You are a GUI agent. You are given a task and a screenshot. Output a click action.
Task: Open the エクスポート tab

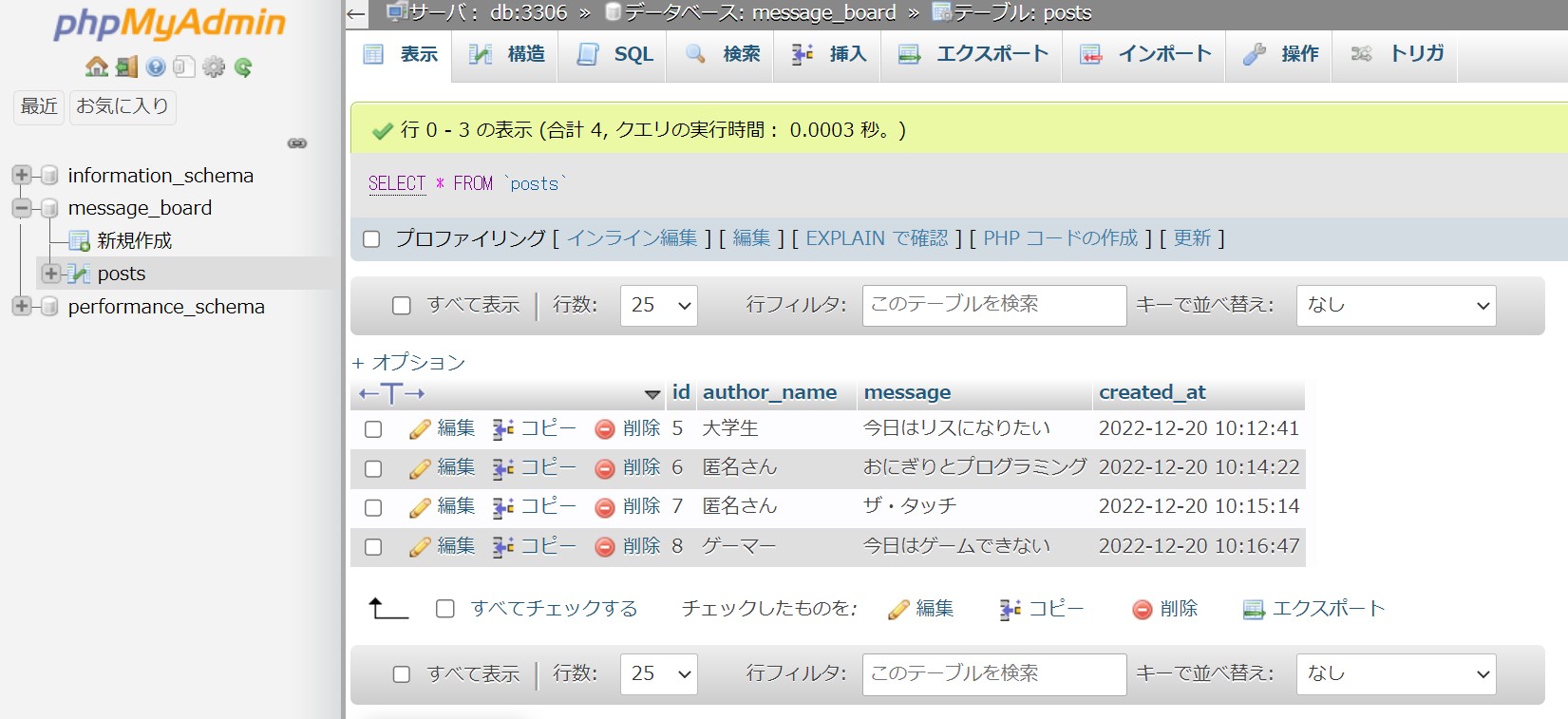tap(973, 54)
